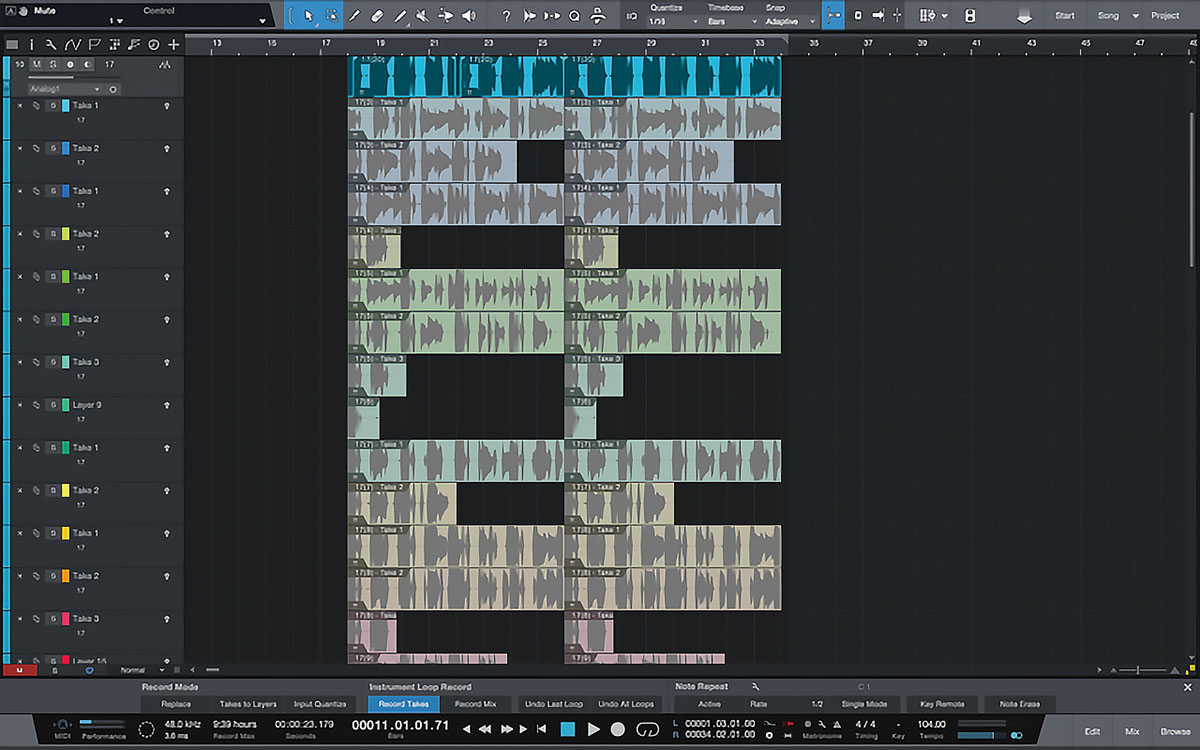Image resolution: width=1200 pixels, height=750 pixels.
Task: Arm record on track 17 header
Action: click(x=70, y=64)
